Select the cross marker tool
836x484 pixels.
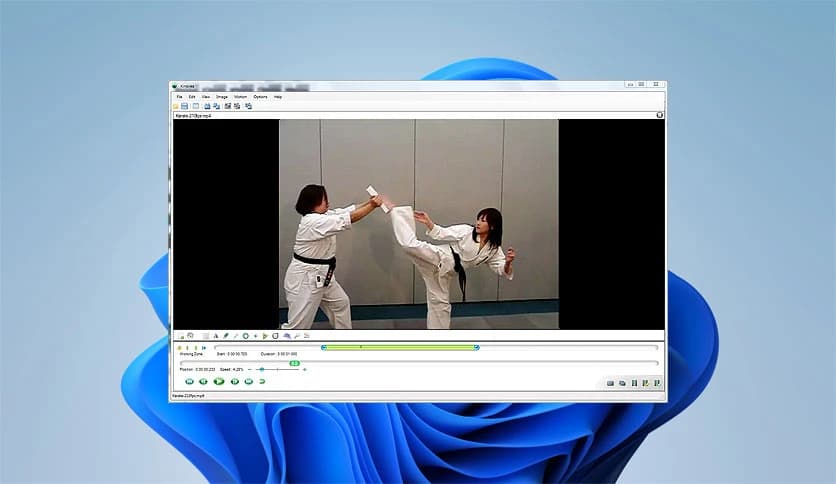pos(255,336)
